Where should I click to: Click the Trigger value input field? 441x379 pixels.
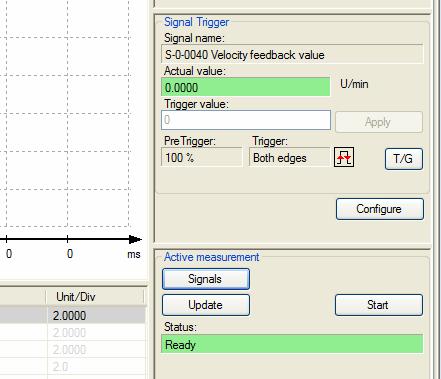tap(246, 120)
